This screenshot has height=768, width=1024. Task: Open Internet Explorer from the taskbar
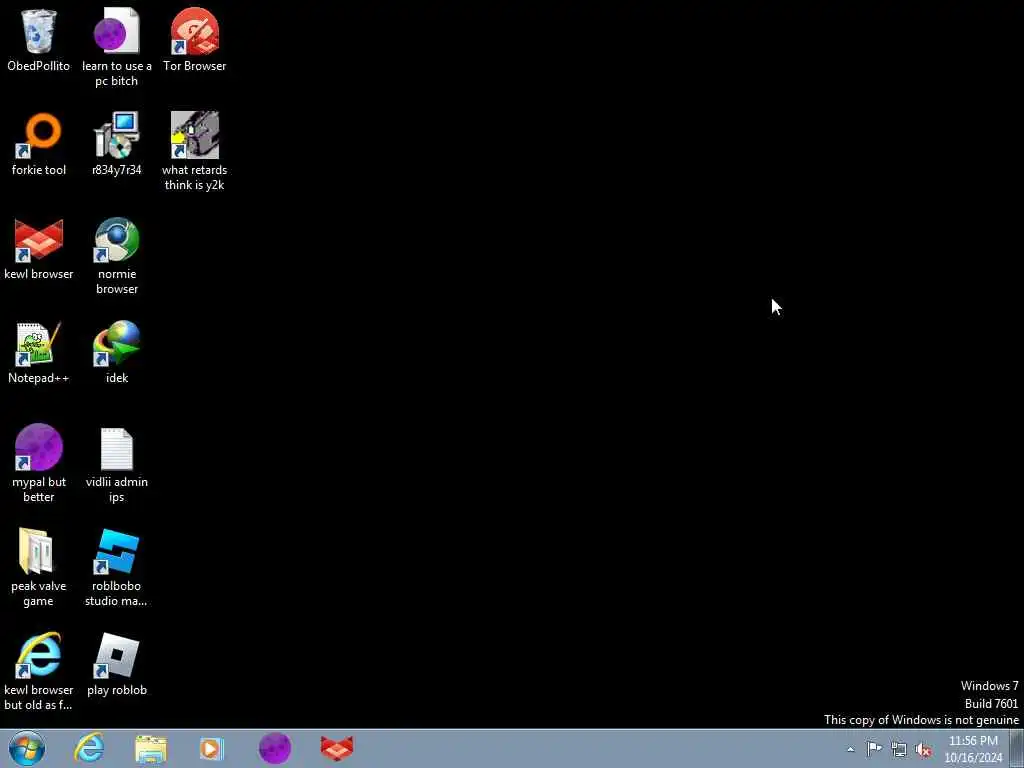coord(89,748)
